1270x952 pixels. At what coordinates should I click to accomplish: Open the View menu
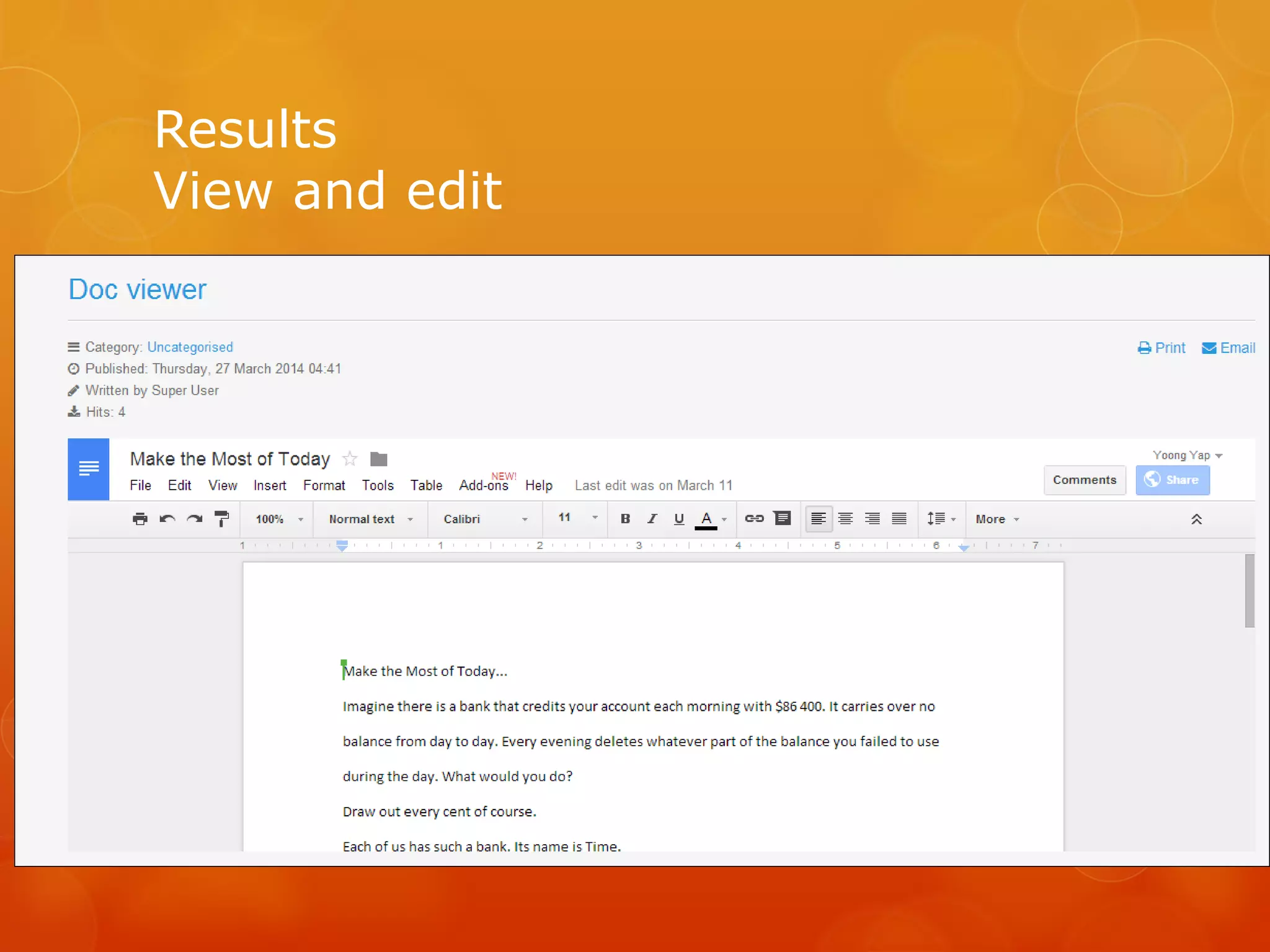223,485
